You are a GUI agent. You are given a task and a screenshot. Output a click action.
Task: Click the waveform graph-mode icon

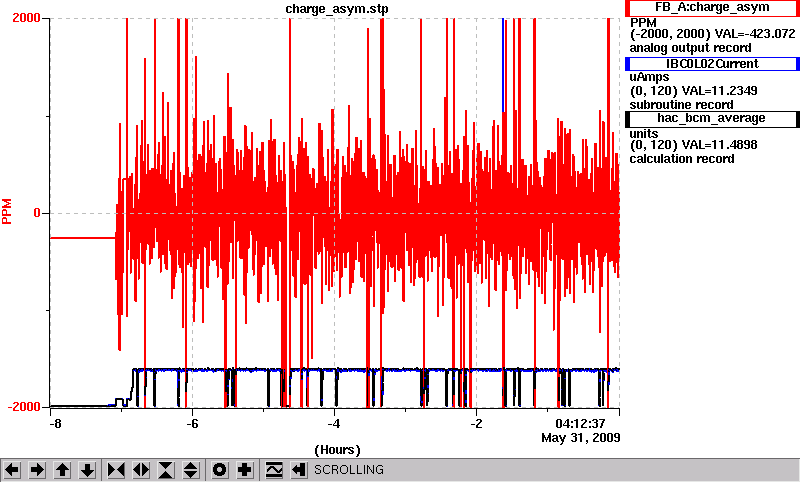coord(274,470)
